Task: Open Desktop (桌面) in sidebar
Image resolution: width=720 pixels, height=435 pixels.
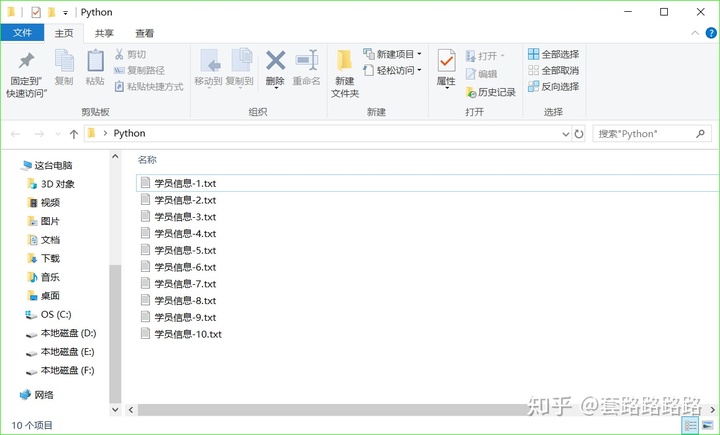Action: (44, 295)
